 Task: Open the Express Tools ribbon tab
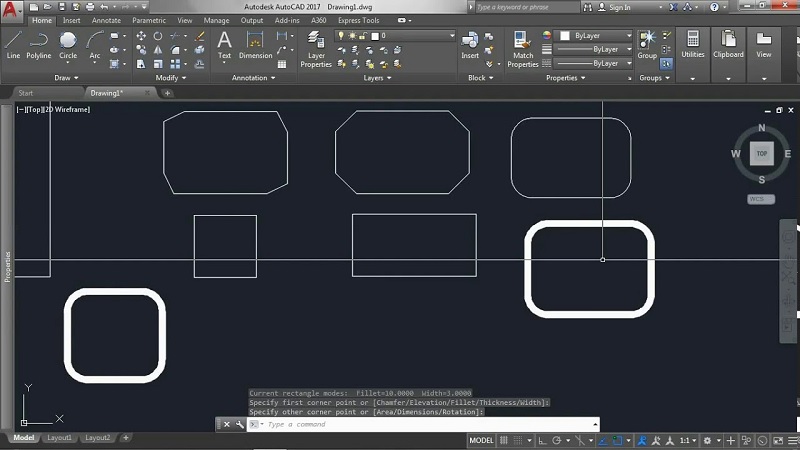coord(358,20)
